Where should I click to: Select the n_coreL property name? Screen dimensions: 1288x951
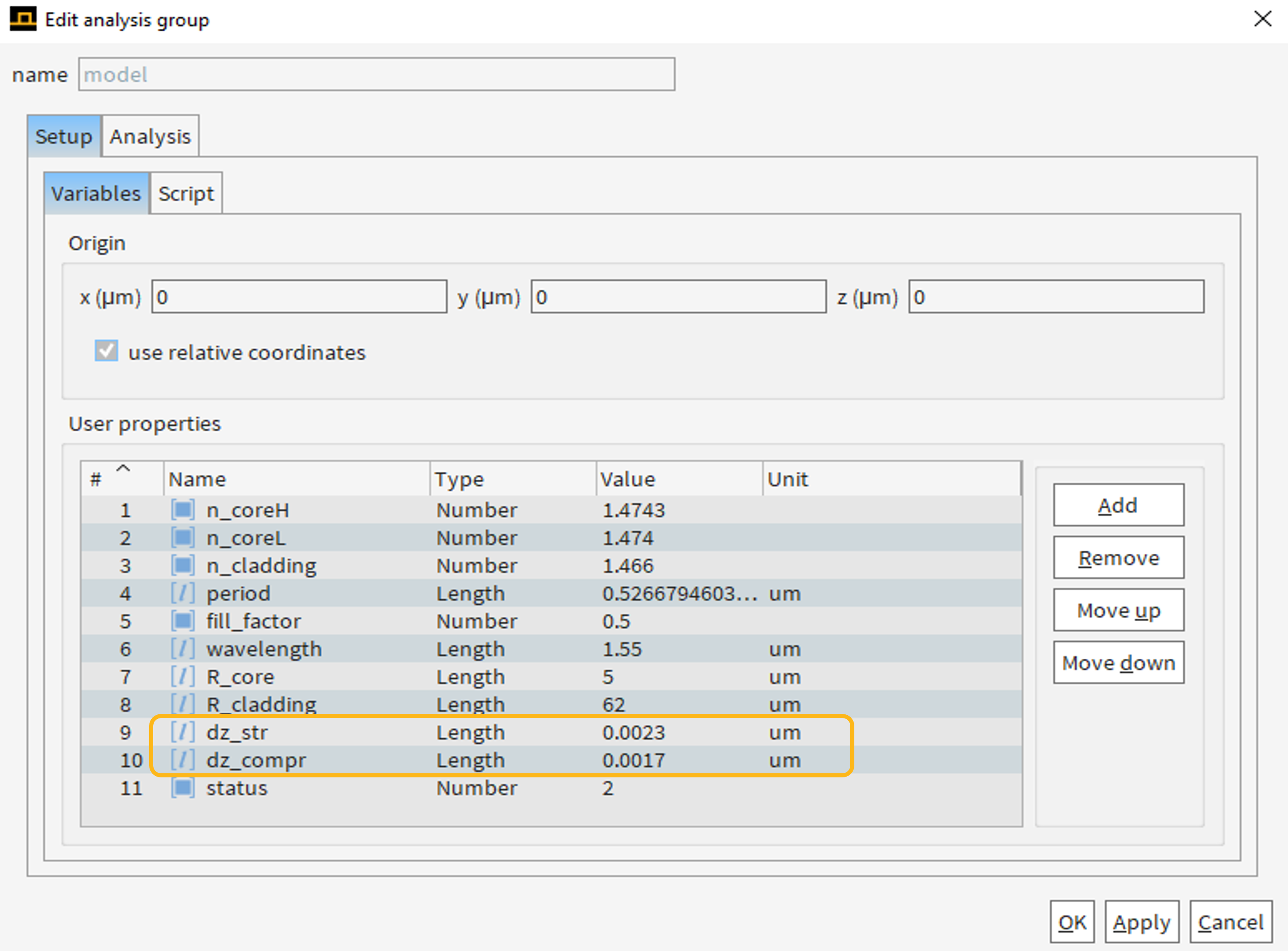246,538
